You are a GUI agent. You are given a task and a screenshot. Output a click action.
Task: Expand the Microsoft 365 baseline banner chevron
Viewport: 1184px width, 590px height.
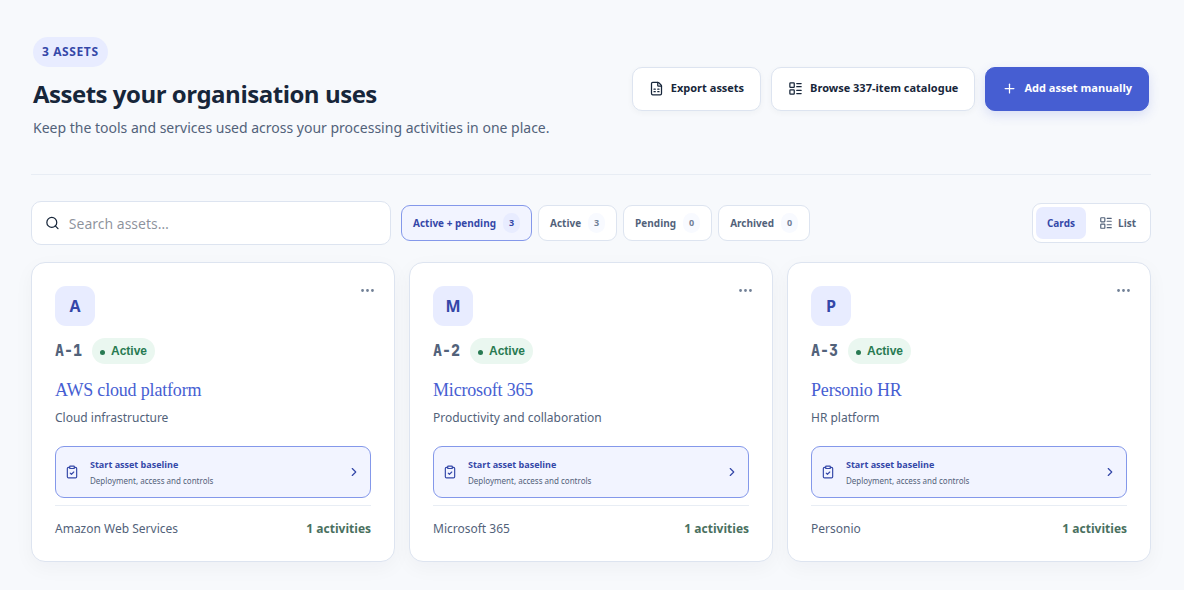pos(732,472)
